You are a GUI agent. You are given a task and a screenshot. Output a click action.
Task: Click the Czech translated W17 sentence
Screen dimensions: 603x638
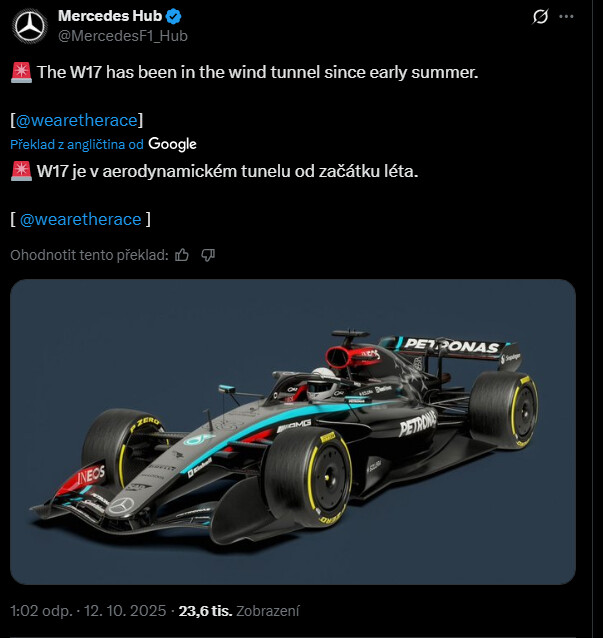click(x=227, y=171)
